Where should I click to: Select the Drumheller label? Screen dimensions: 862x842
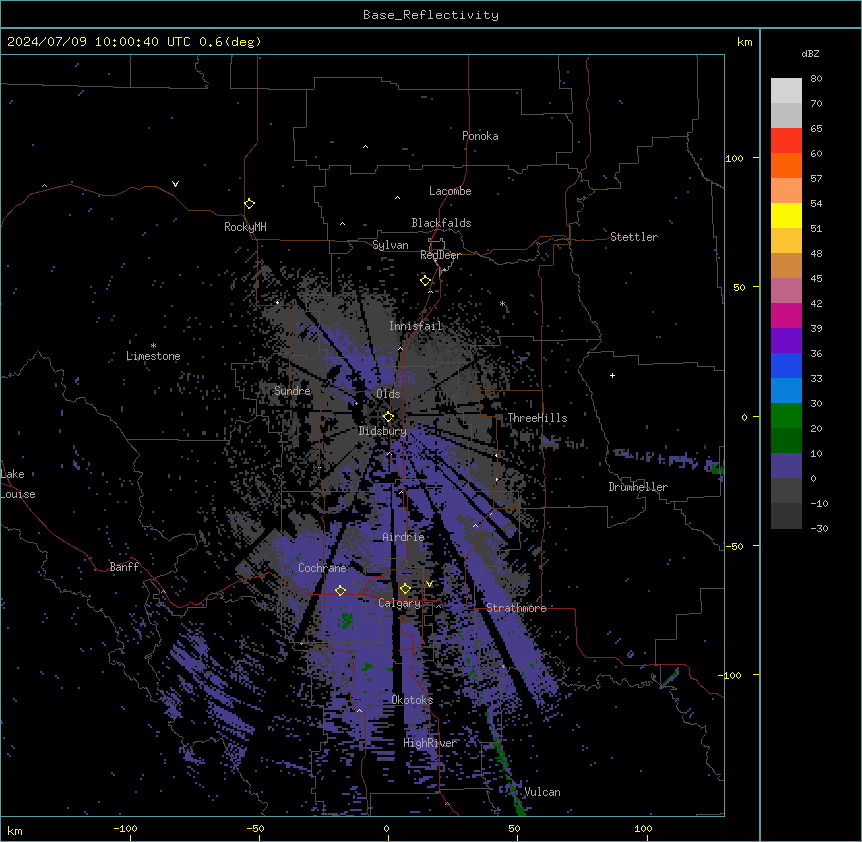pos(638,487)
